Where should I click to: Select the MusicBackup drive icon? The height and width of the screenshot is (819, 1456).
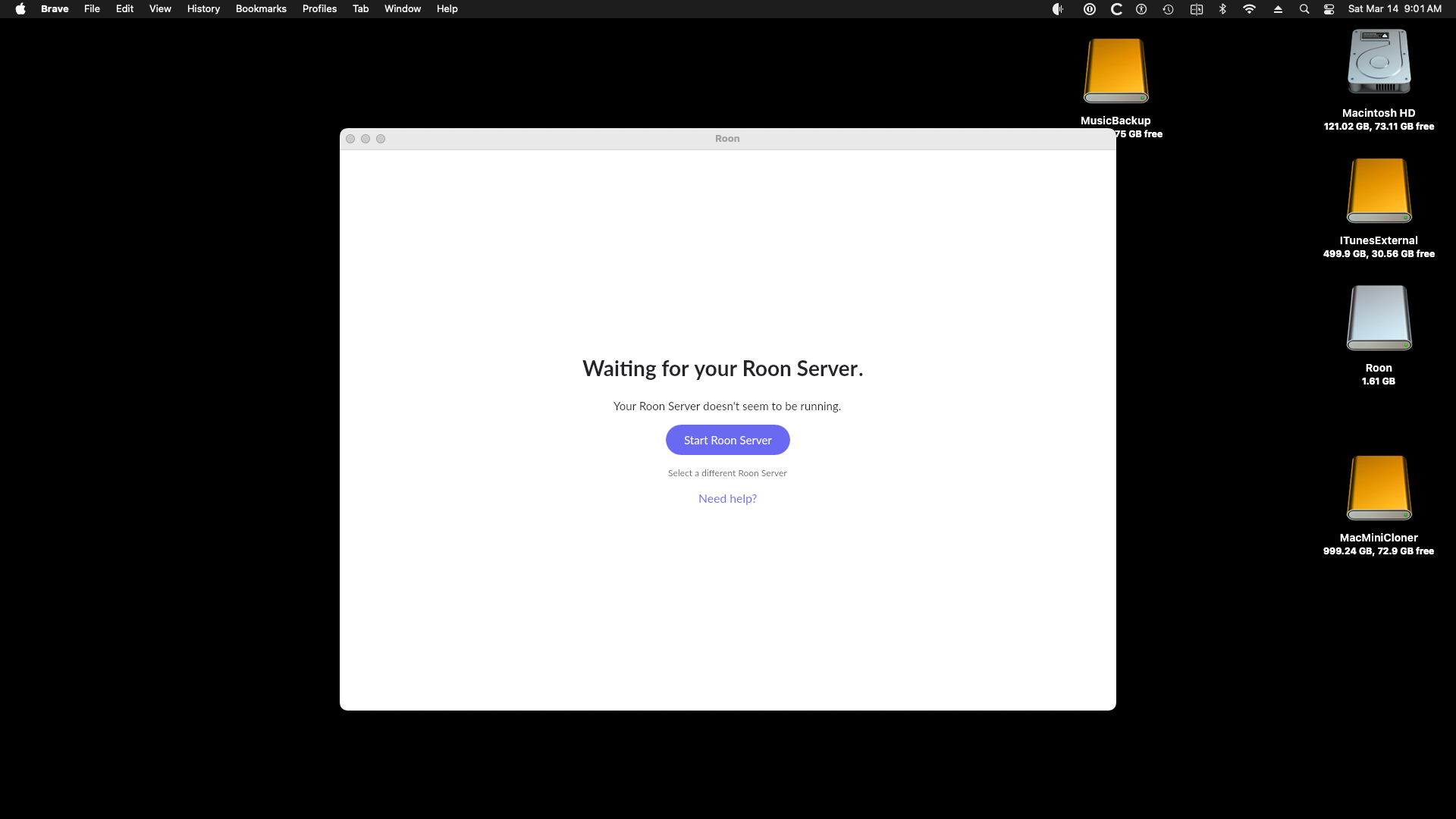coord(1116,71)
